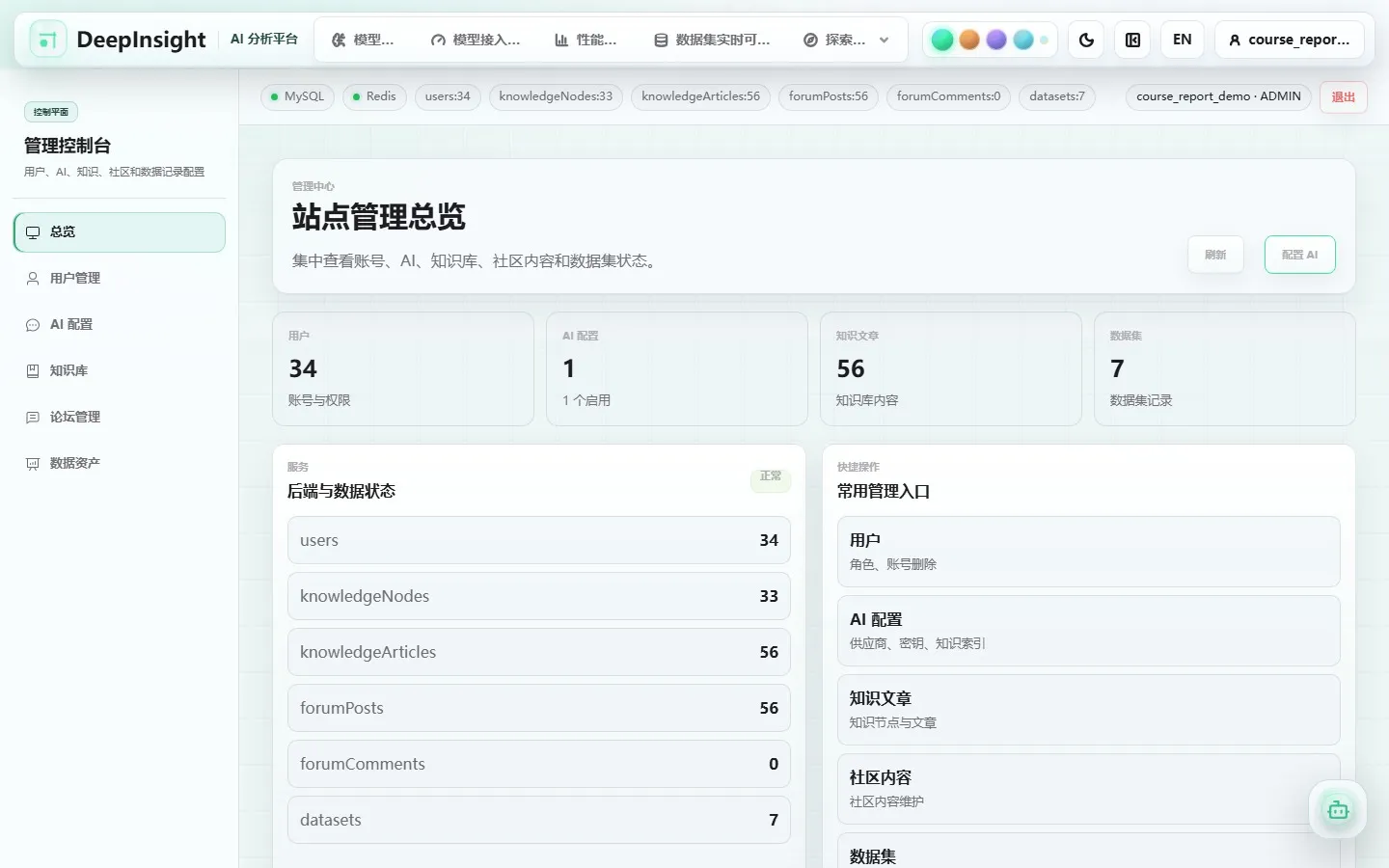This screenshot has height=868, width=1389.
Task: Click the 刷新 refresh button
Action: [1215, 255]
